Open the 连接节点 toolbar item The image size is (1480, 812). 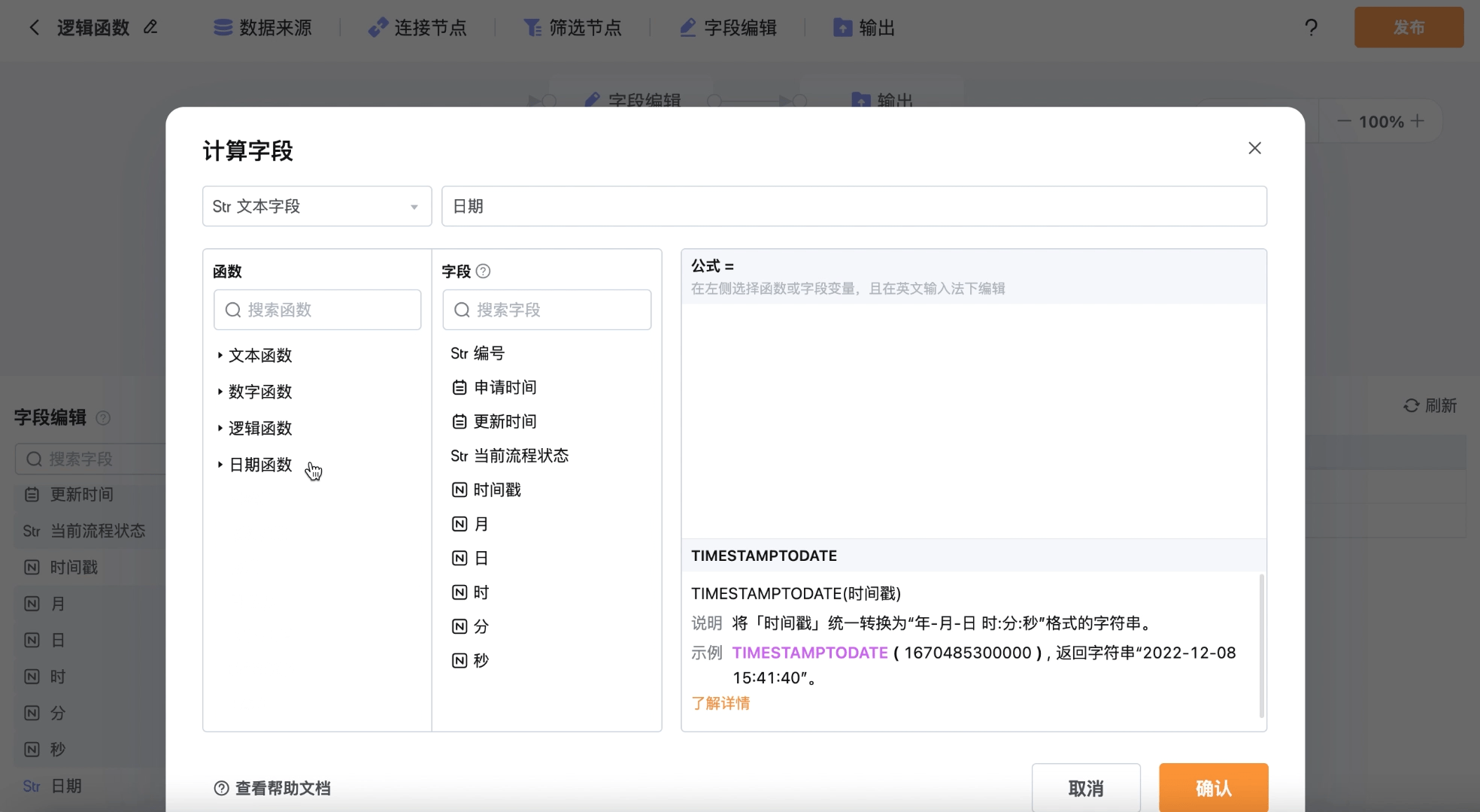pos(417,28)
